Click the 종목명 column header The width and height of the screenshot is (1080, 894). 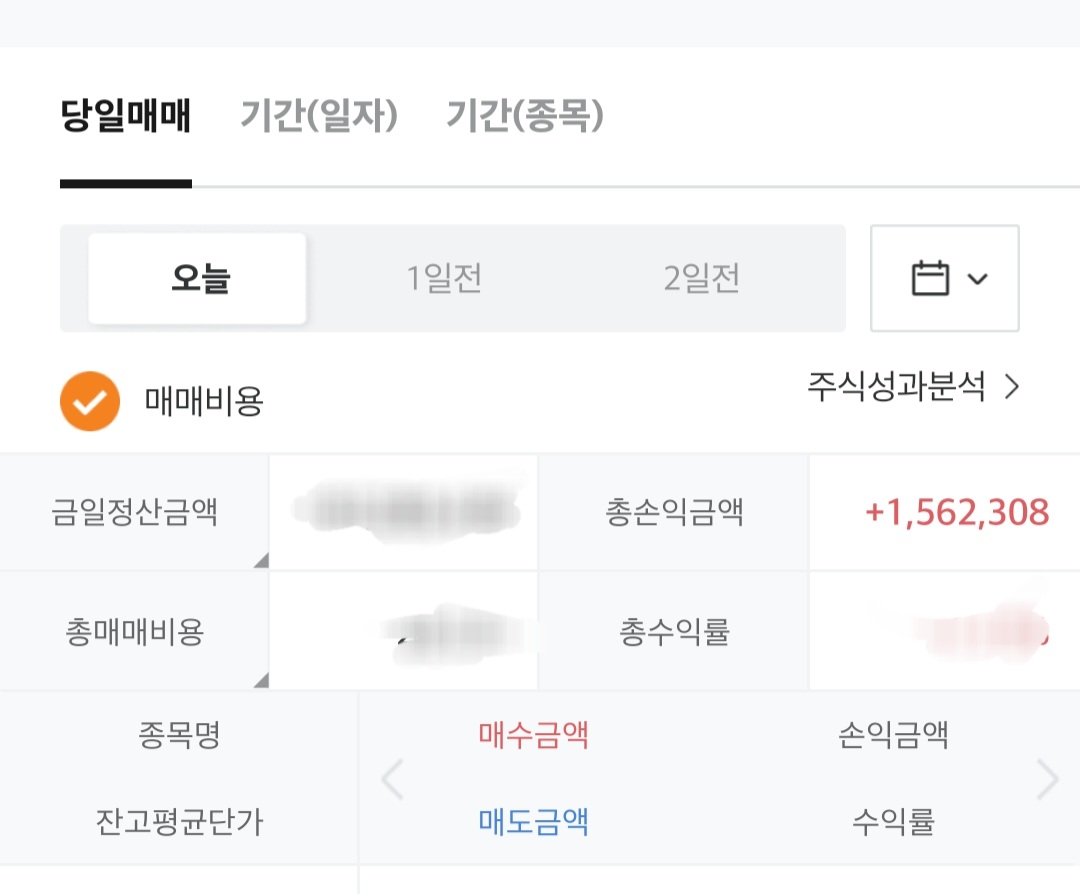179,735
